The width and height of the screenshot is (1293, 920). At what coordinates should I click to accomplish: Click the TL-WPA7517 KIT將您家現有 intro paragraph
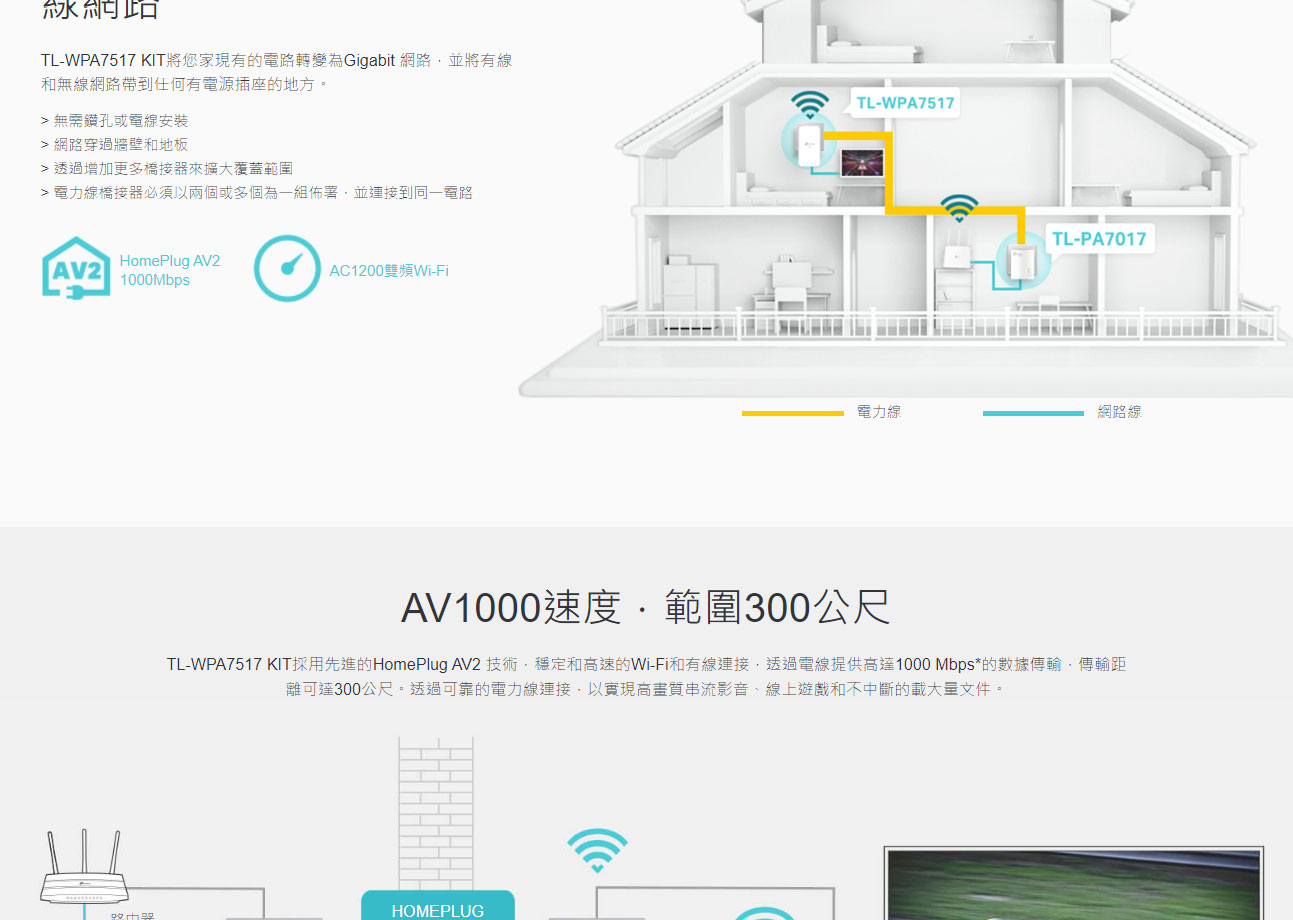(x=277, y=72)
